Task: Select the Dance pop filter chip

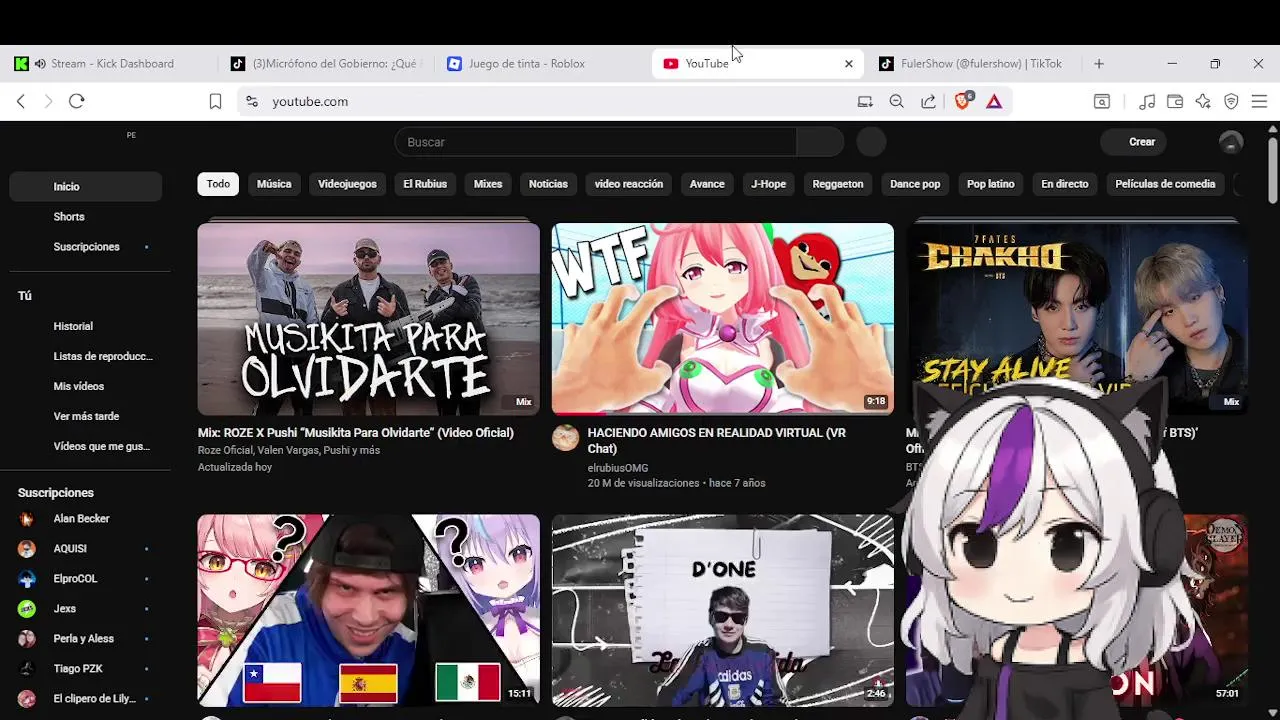Action: [915, 184]
